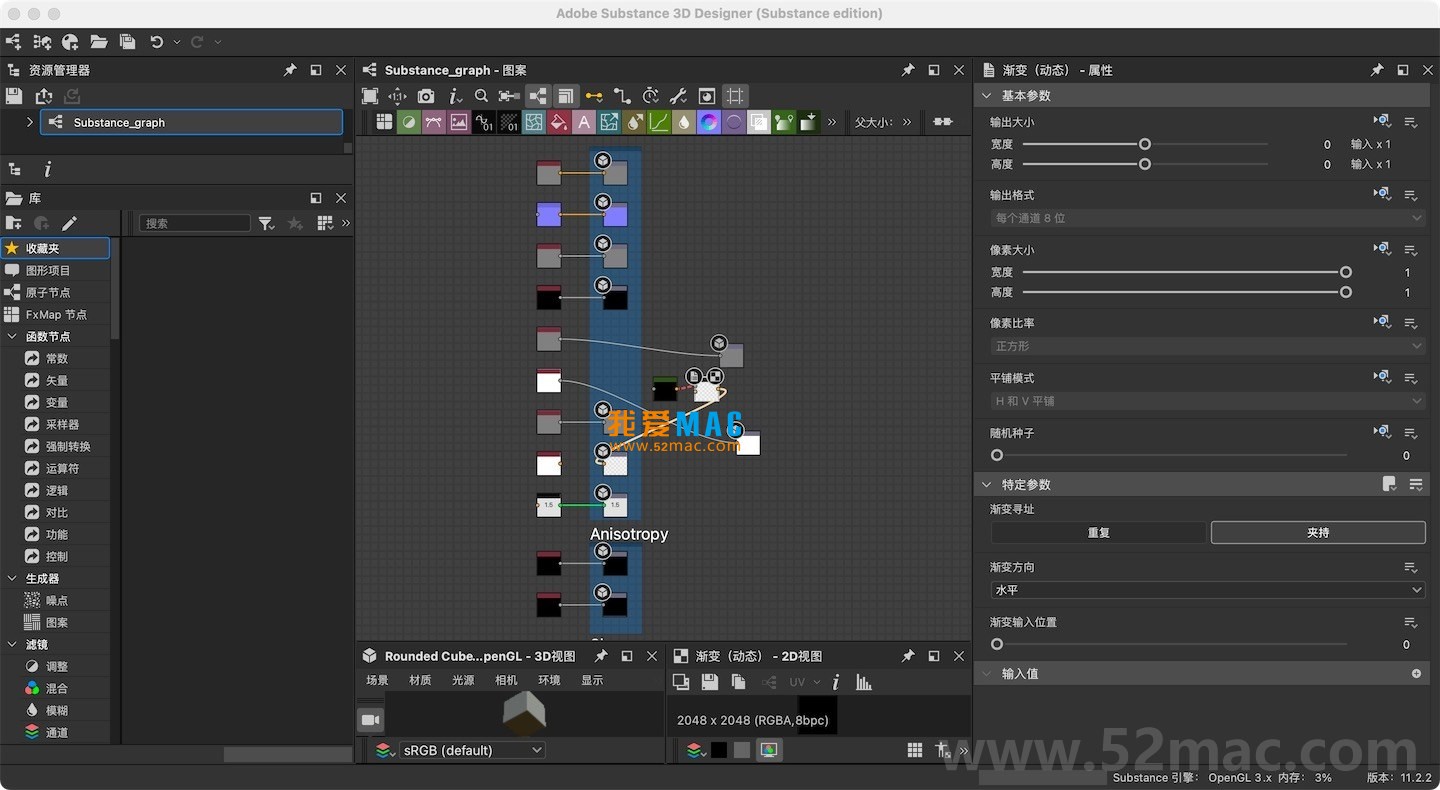Click the new Substance graph icon
Screen dimensions: 1440x790
tap(13, 42)
